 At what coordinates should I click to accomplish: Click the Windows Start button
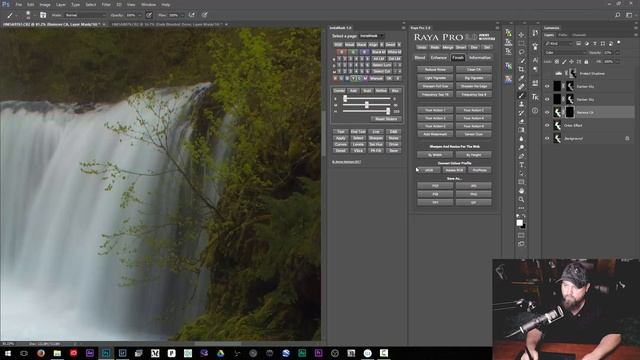coord(8,353)
